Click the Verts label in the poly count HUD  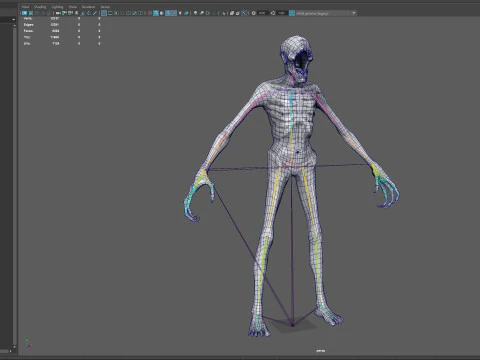point(28,18)
